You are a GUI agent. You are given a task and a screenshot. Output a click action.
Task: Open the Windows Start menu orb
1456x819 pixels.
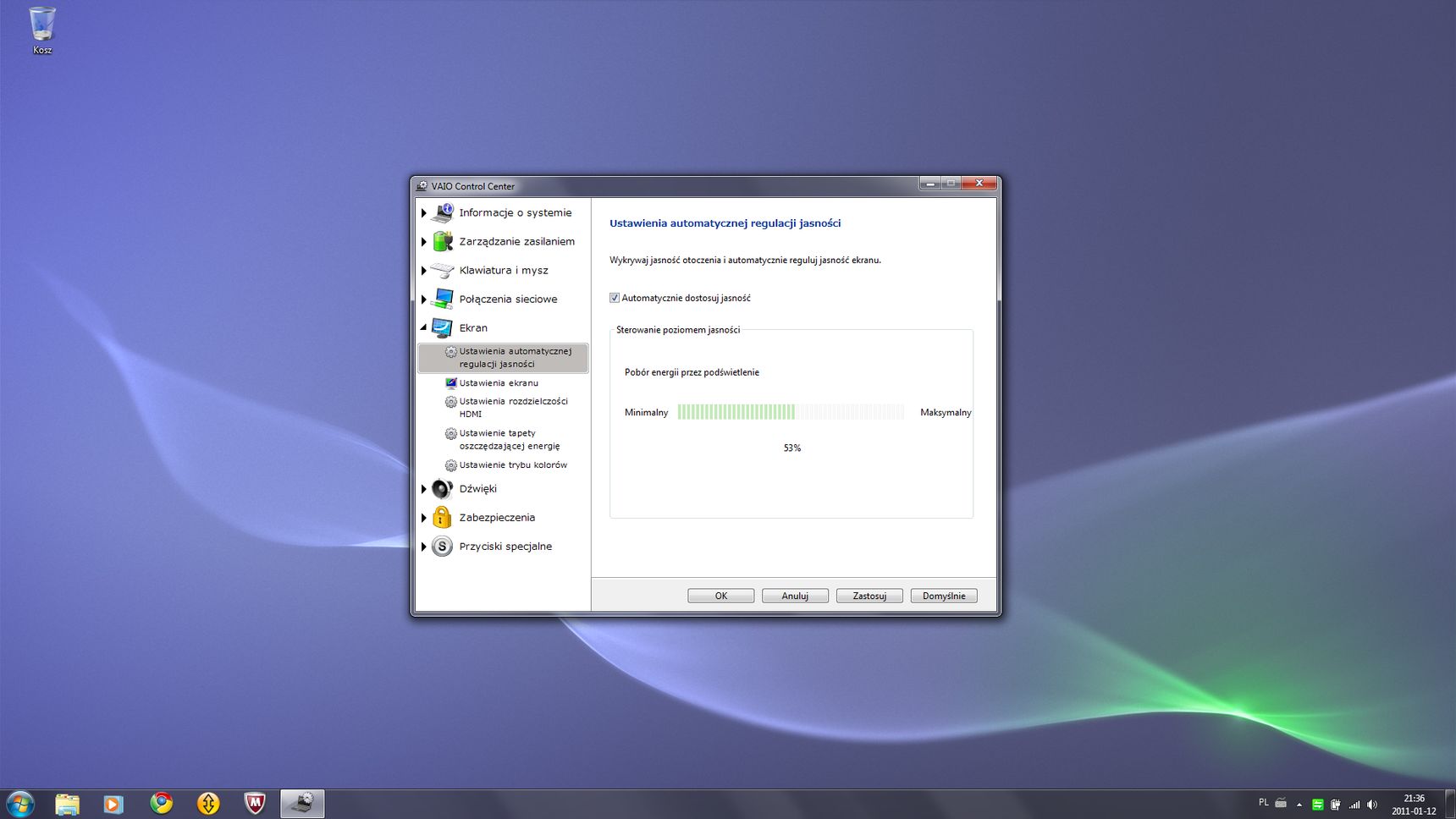[19, 804]
